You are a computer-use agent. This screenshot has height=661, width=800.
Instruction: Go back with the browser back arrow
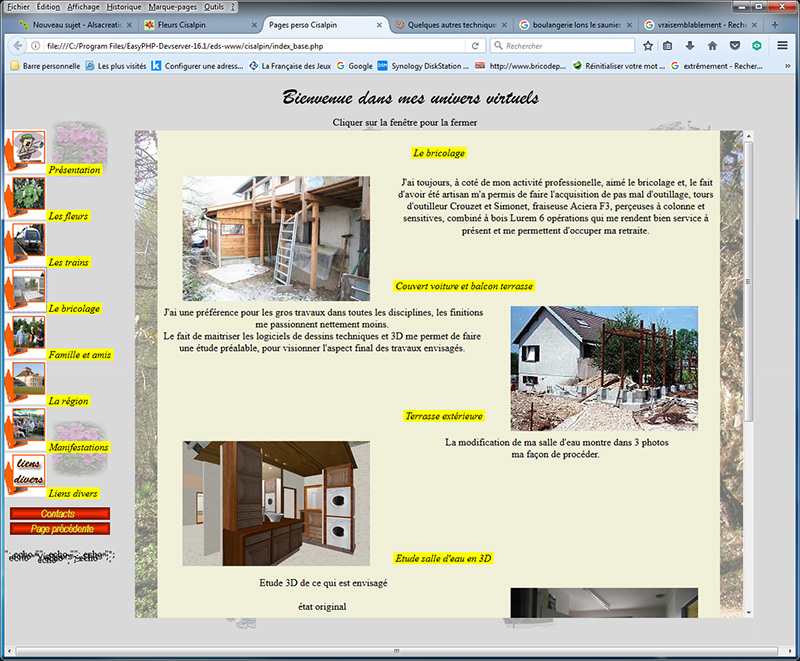[17, 46]
